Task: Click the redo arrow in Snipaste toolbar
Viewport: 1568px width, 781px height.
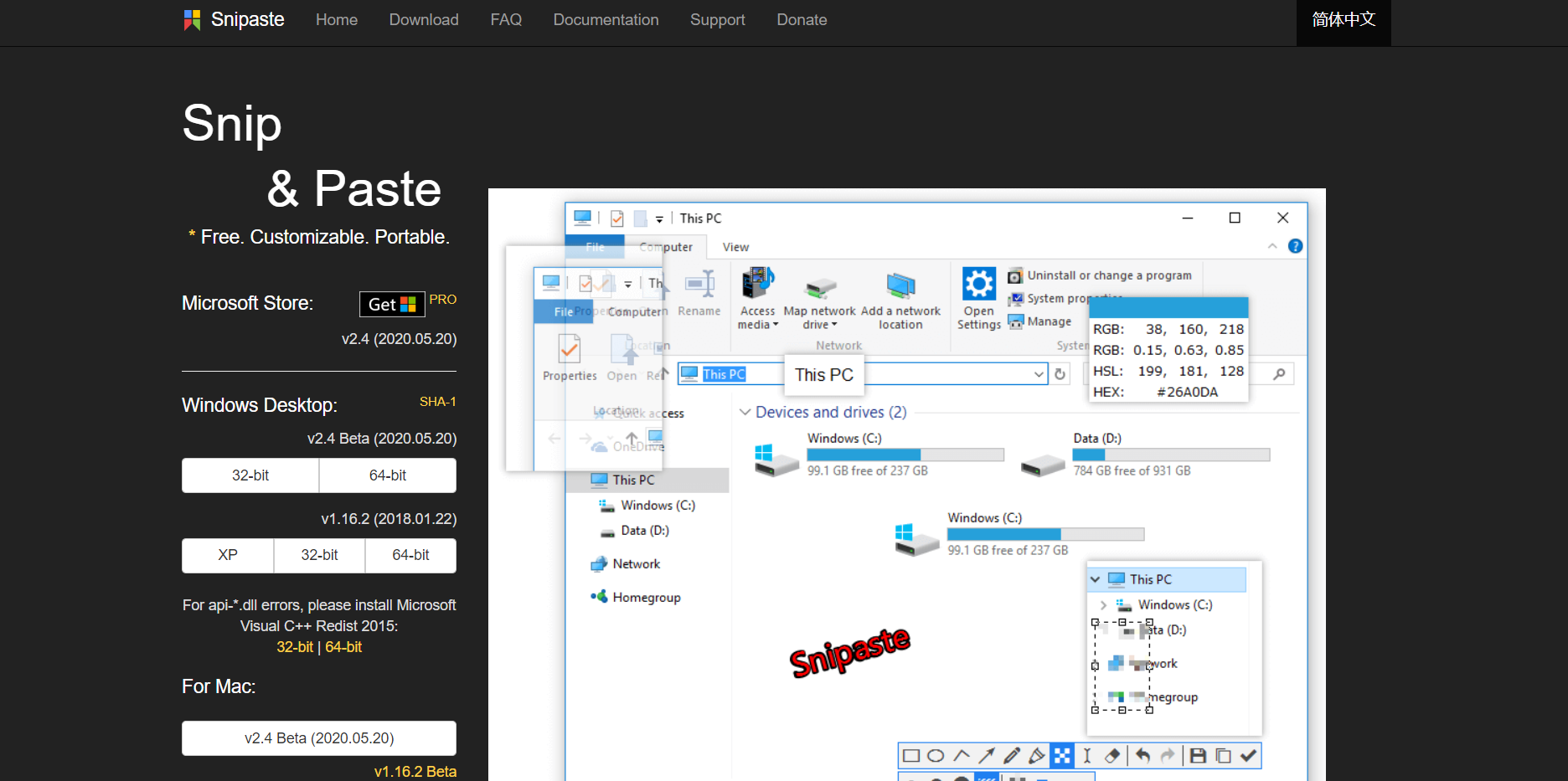Action: [x=1168, y=756]
